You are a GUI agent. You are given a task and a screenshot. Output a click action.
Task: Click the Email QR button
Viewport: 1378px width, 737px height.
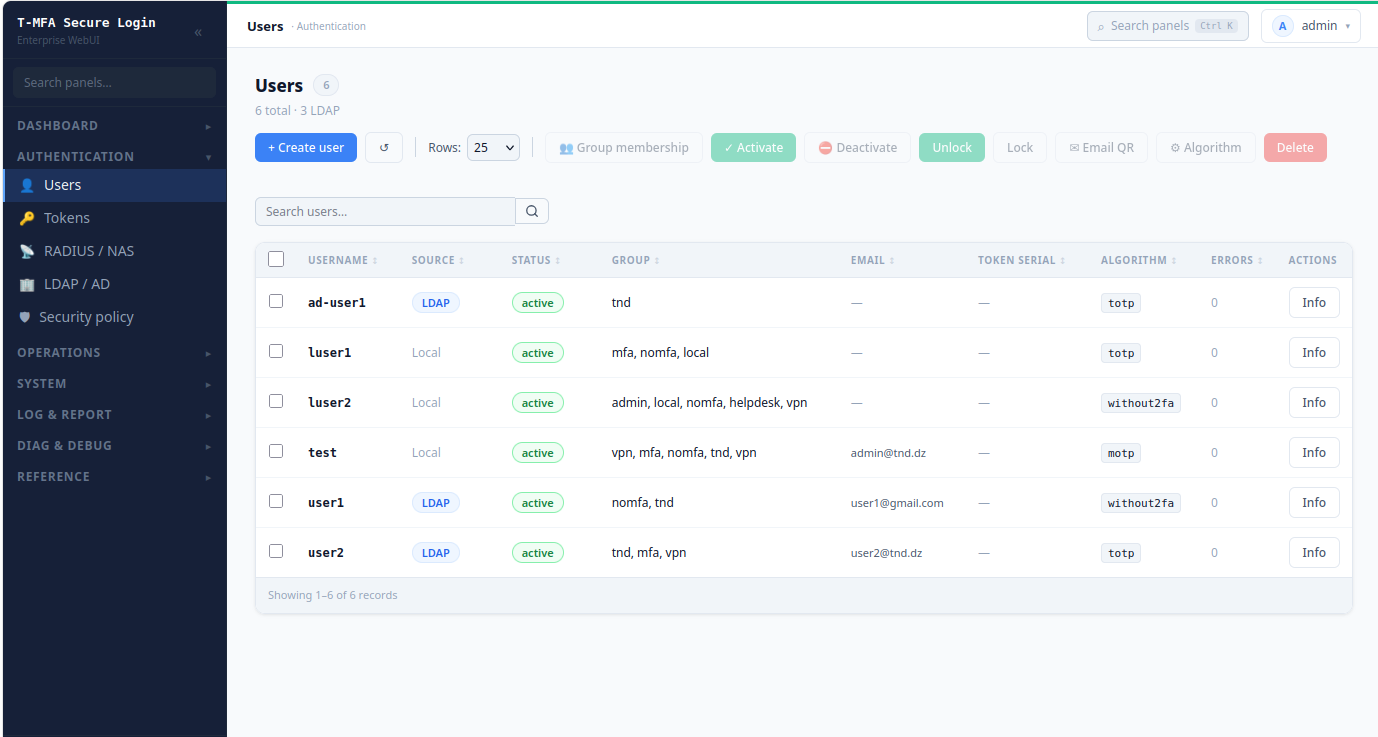pyautogui.click(x=1101, y=147)
